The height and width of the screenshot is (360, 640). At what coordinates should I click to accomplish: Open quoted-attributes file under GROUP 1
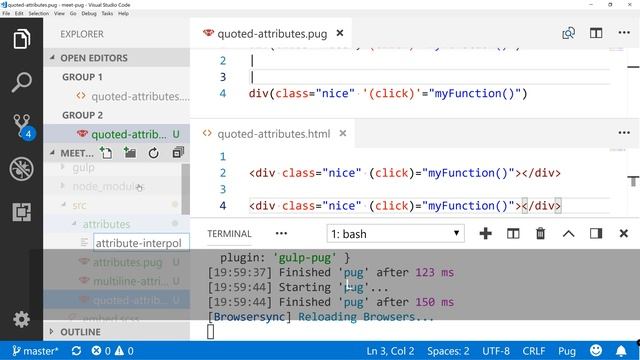point(117,96)
